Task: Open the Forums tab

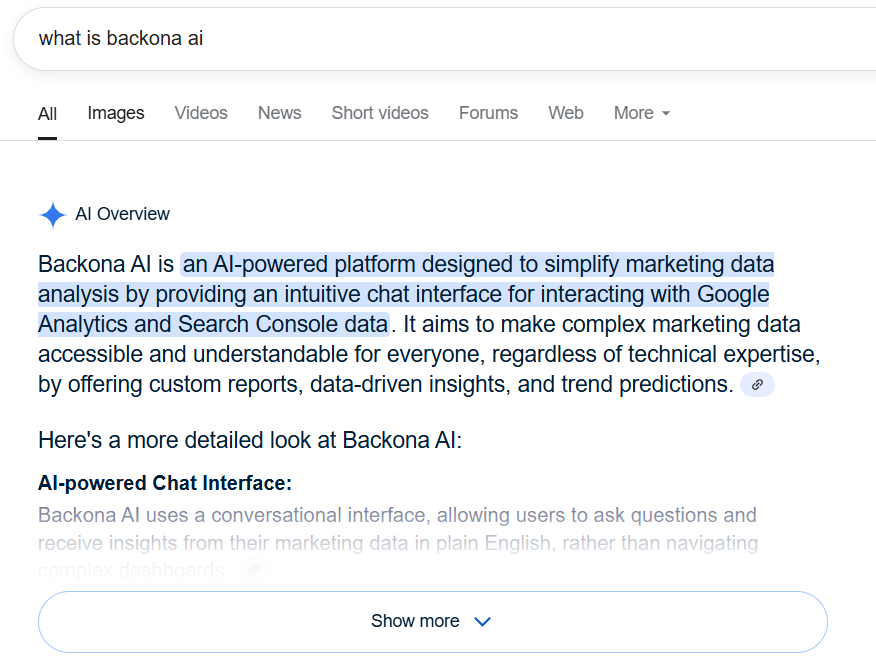Action: 488,113
